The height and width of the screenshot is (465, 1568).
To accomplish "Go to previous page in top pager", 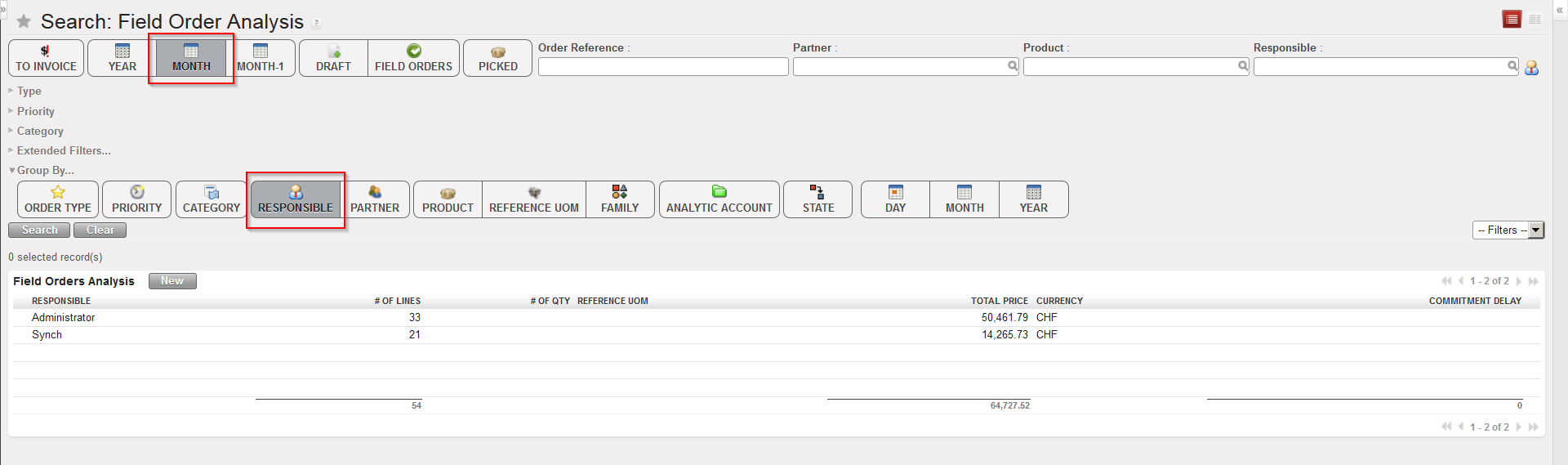I will pos(1461,281).
